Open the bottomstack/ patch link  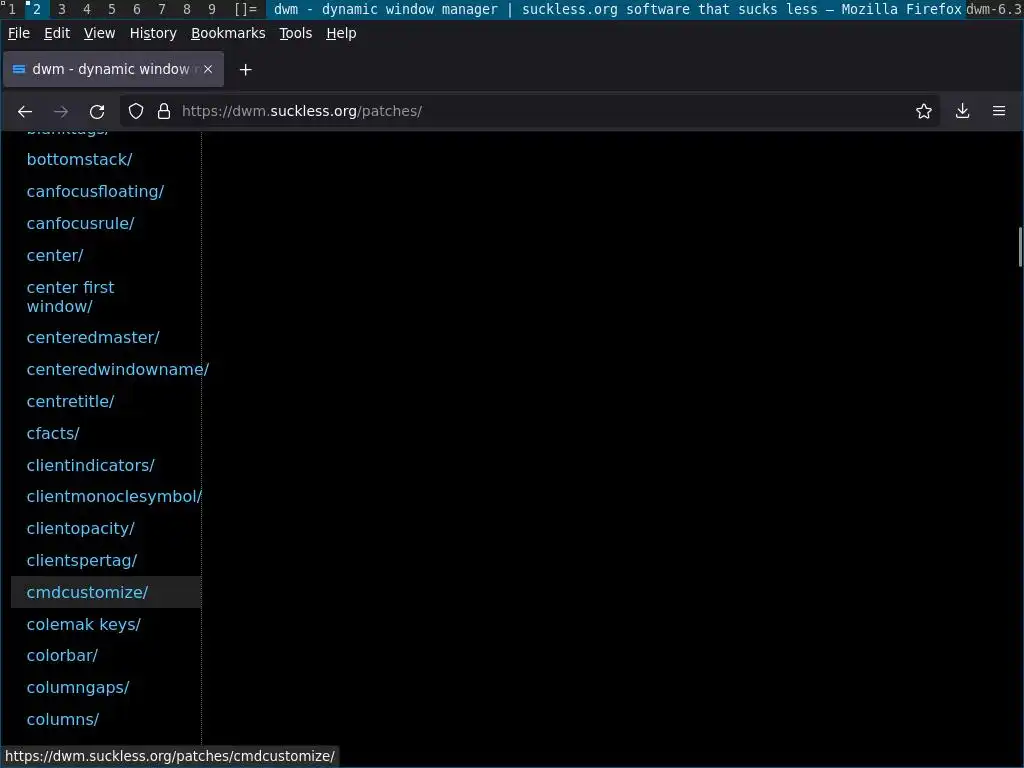click(x=80, y=159)
